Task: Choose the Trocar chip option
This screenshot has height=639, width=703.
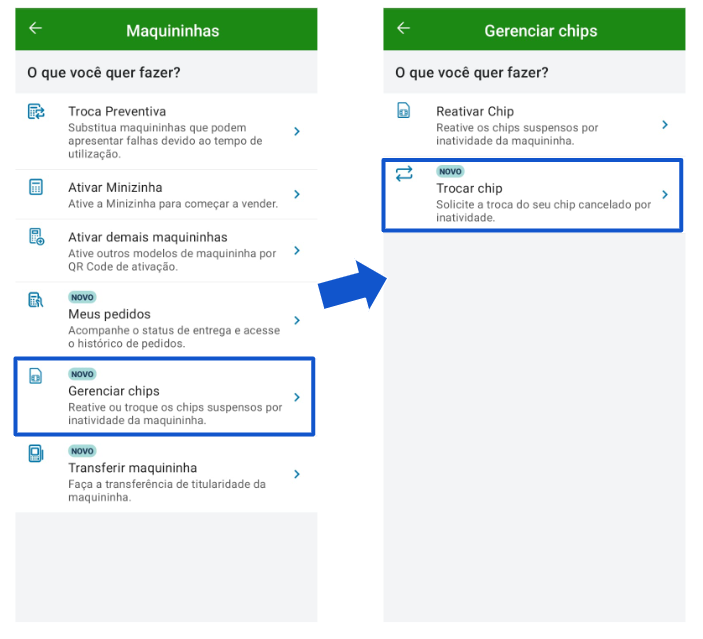Action: point(533,195)
